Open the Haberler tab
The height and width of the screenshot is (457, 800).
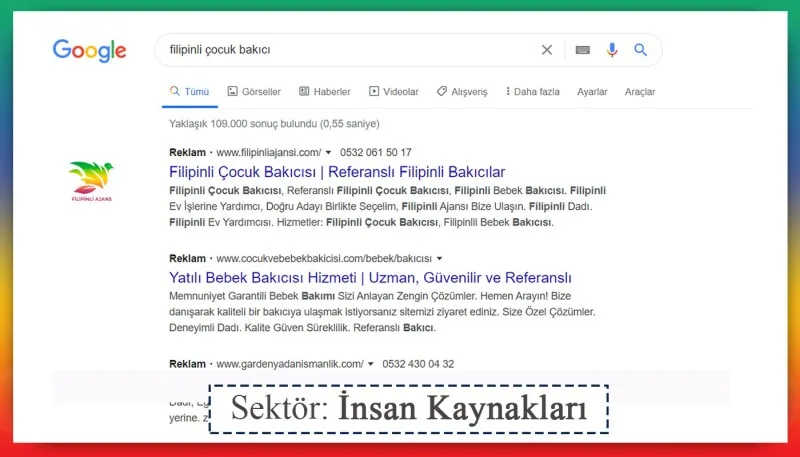pos(325,92)
